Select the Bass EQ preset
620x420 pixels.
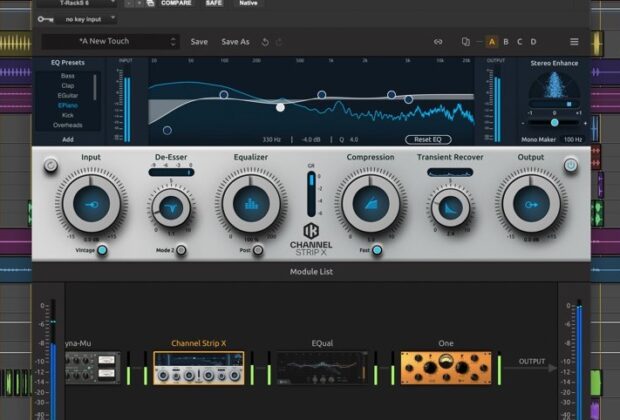pos(68,76)
